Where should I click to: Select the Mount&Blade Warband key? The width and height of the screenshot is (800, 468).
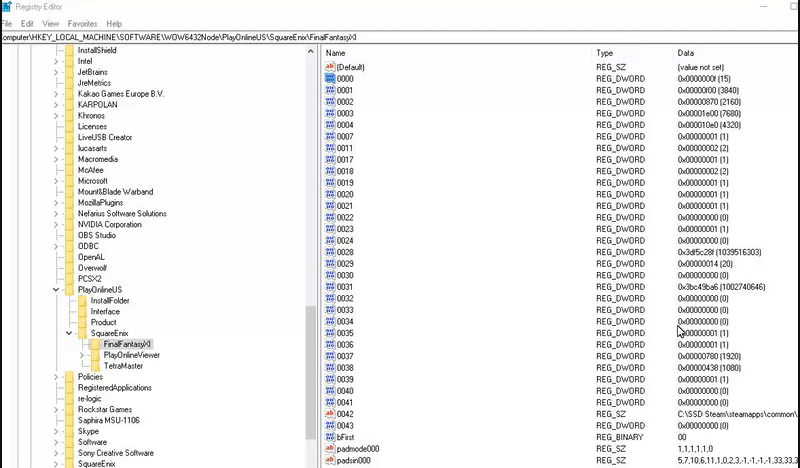(x=115, y=192)
